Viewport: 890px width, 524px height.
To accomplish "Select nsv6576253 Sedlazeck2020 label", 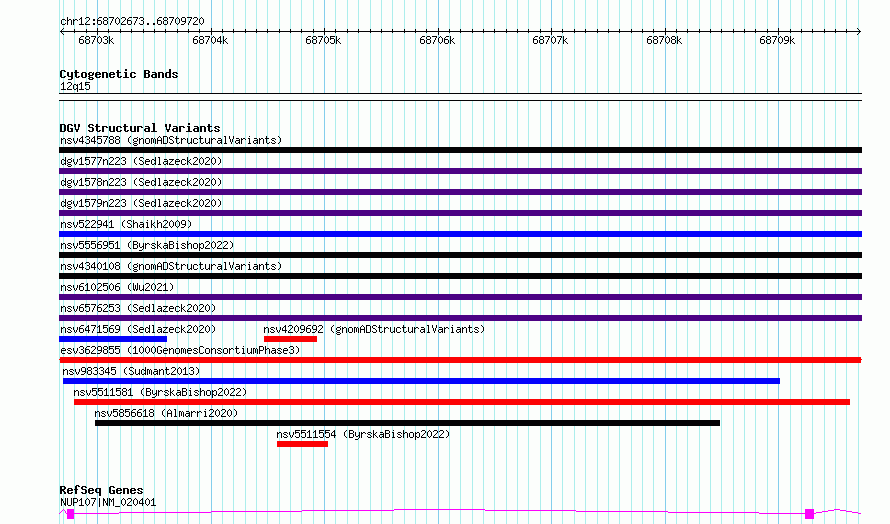I will [138, 308].
